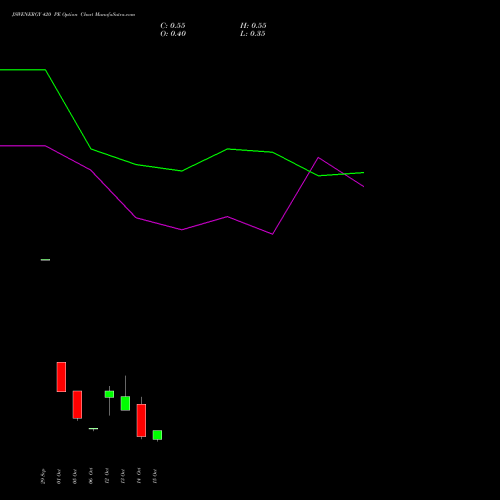Click the open value O: 0.40

(x=173, y=34)
